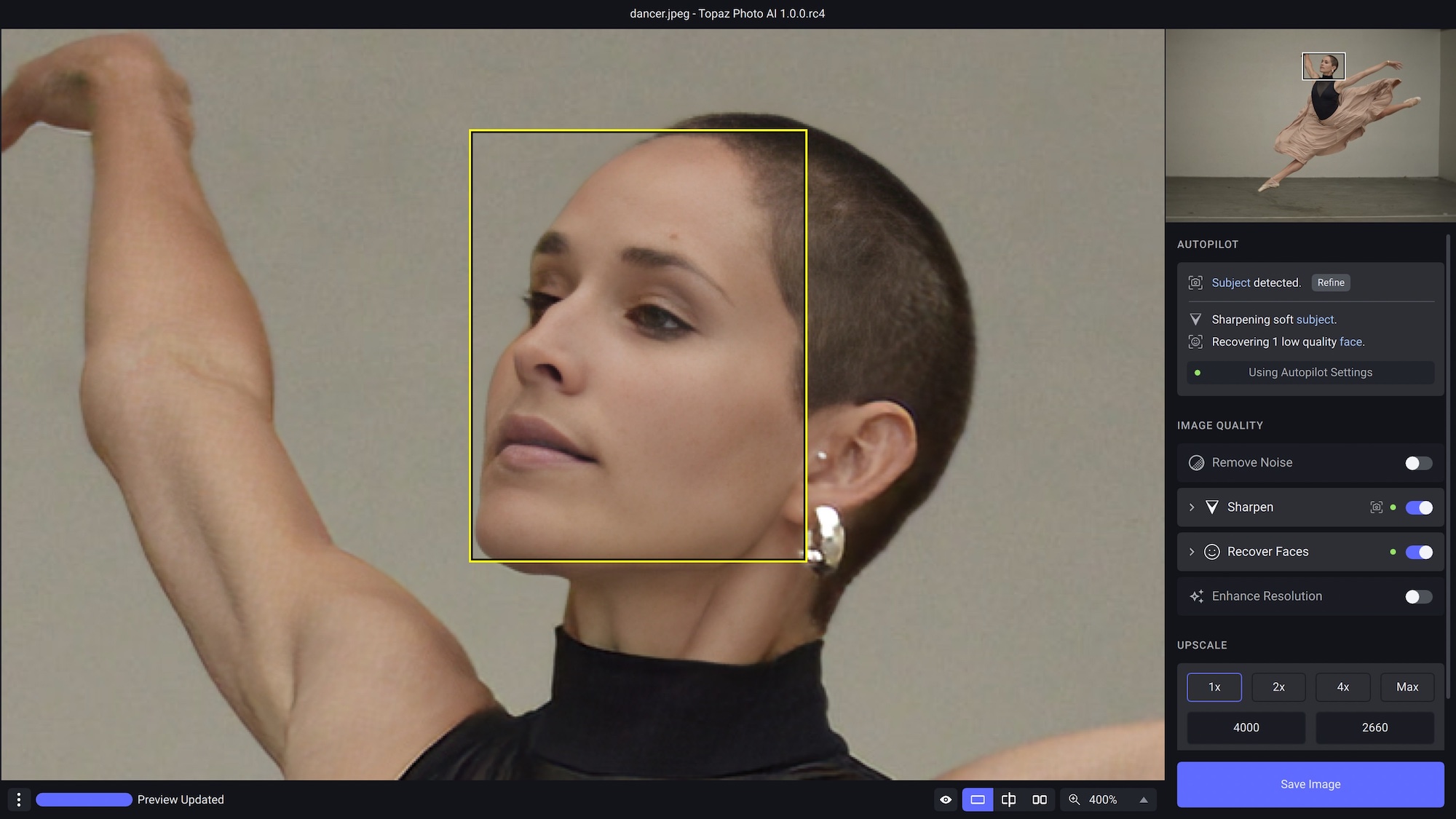Click the preview progress bar
The height and width of the screenshot is (819, 1456).
[83, 799]
